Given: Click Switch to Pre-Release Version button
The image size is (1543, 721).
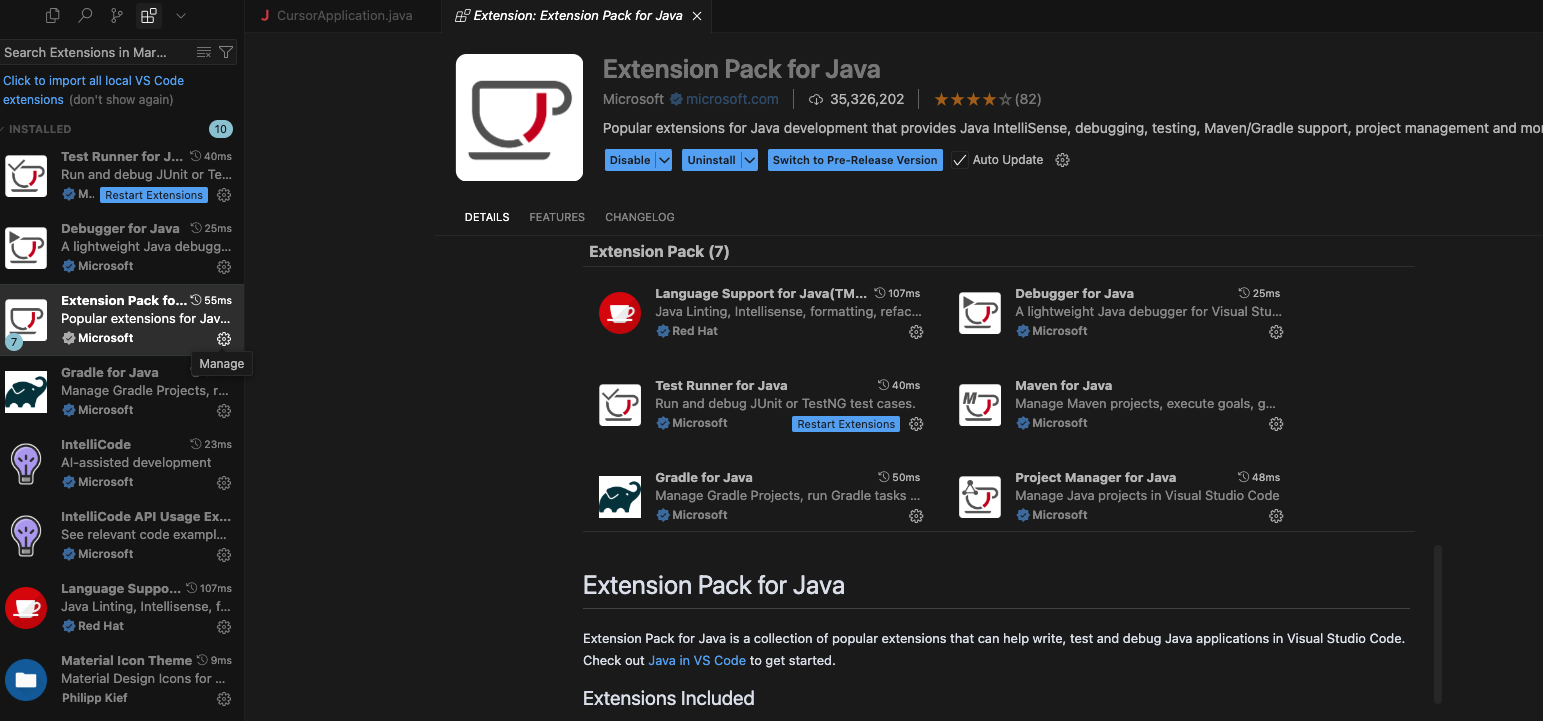Looking at the screenshot, I should tap(855, 160).
